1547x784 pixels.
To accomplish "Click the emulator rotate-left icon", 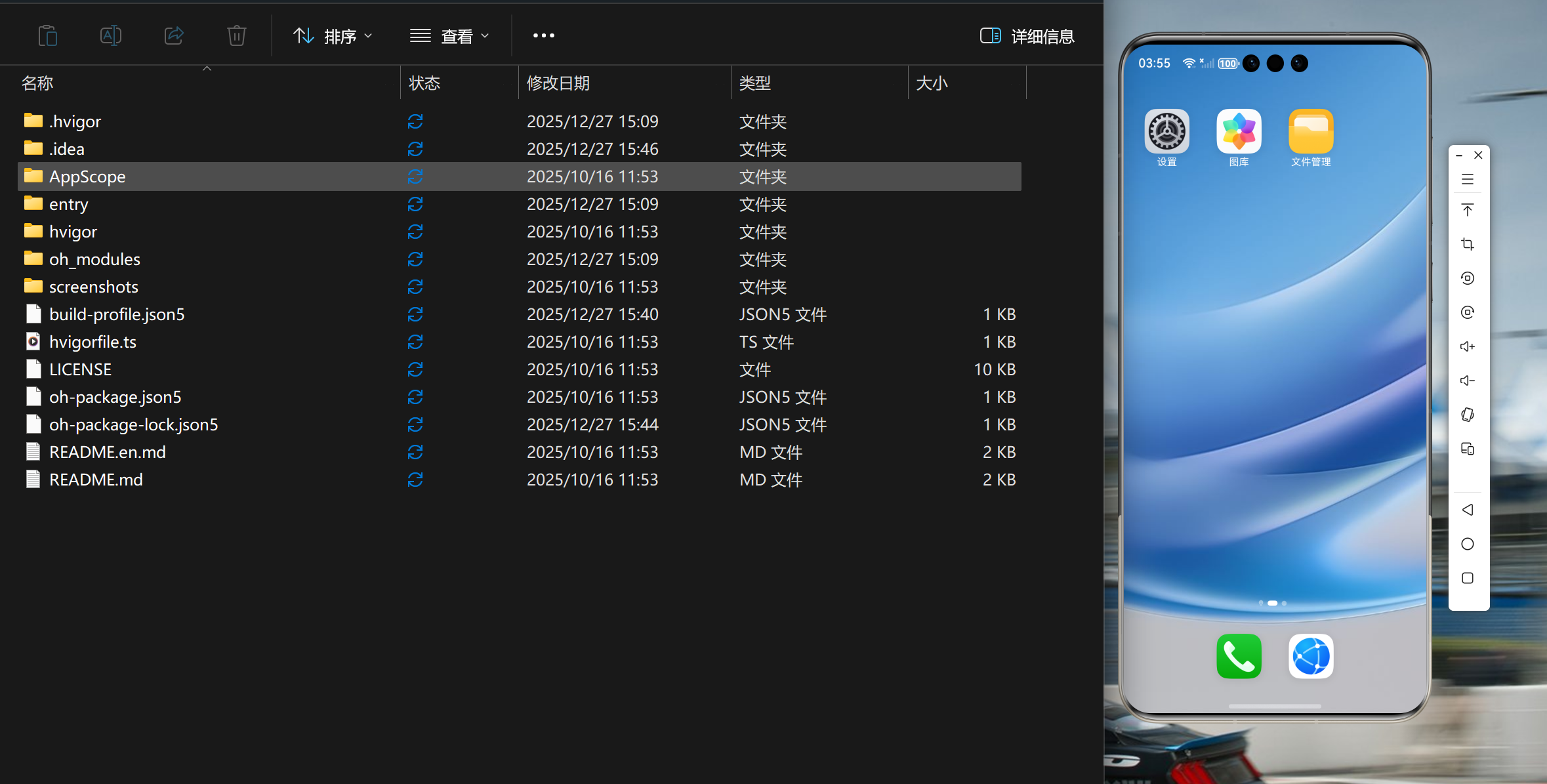I will pyautogui.click(x=1468, y=278).
